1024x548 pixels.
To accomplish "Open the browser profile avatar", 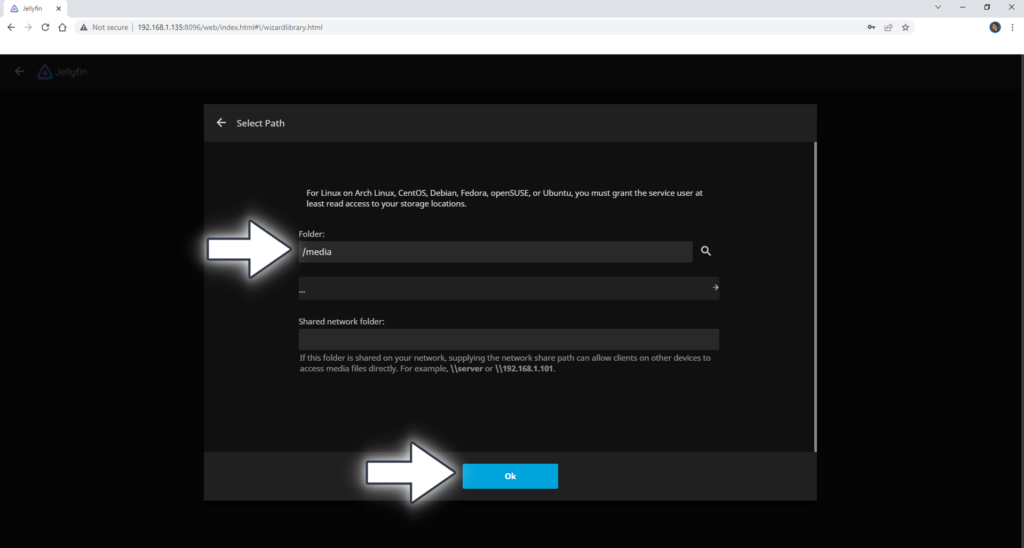I will pyautogui.click(x=995, y=27).
